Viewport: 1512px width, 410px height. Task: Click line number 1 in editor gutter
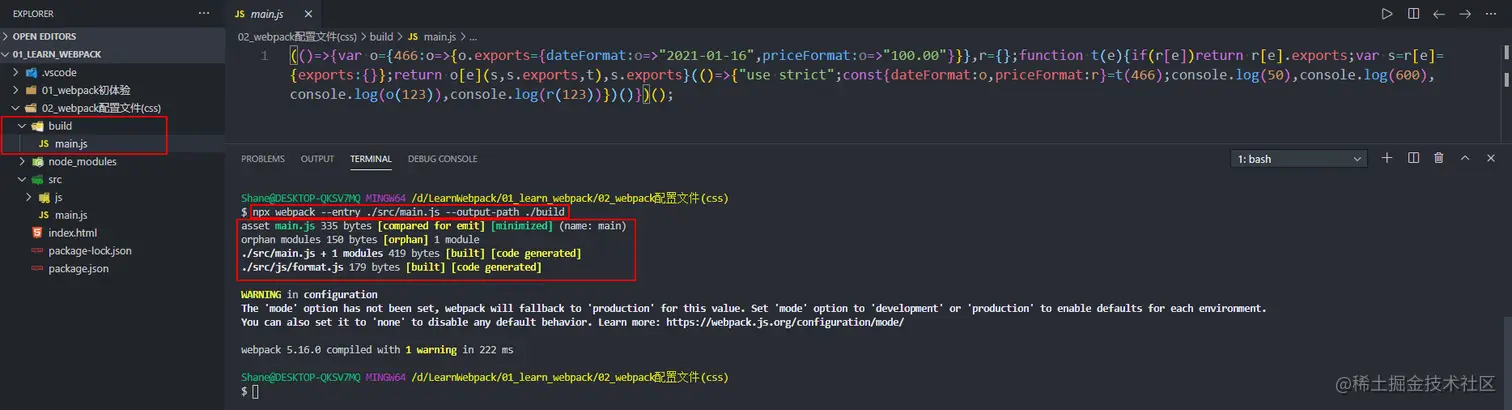click(265, 56)
